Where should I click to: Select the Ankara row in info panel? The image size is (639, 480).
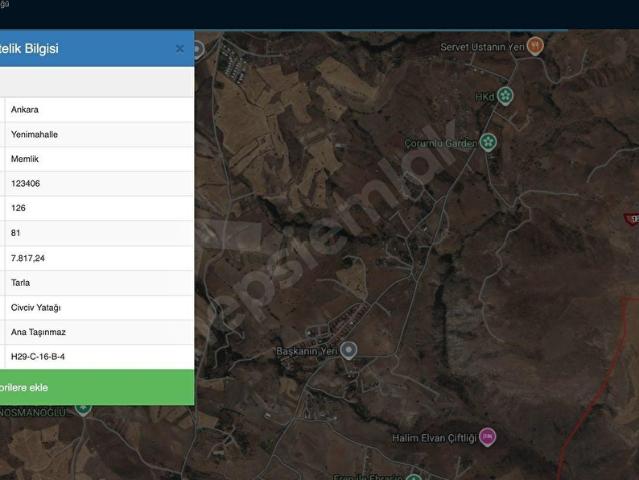[99, 110]
